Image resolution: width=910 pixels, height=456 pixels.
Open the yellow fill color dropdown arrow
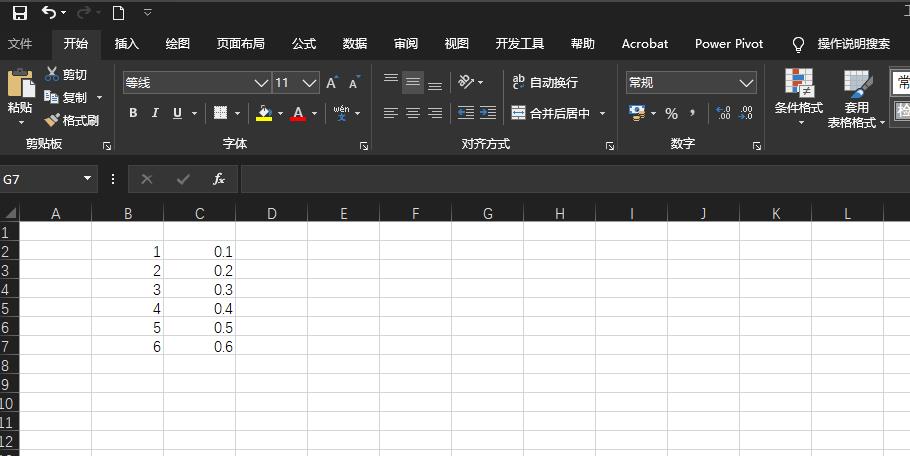[280, 114]
